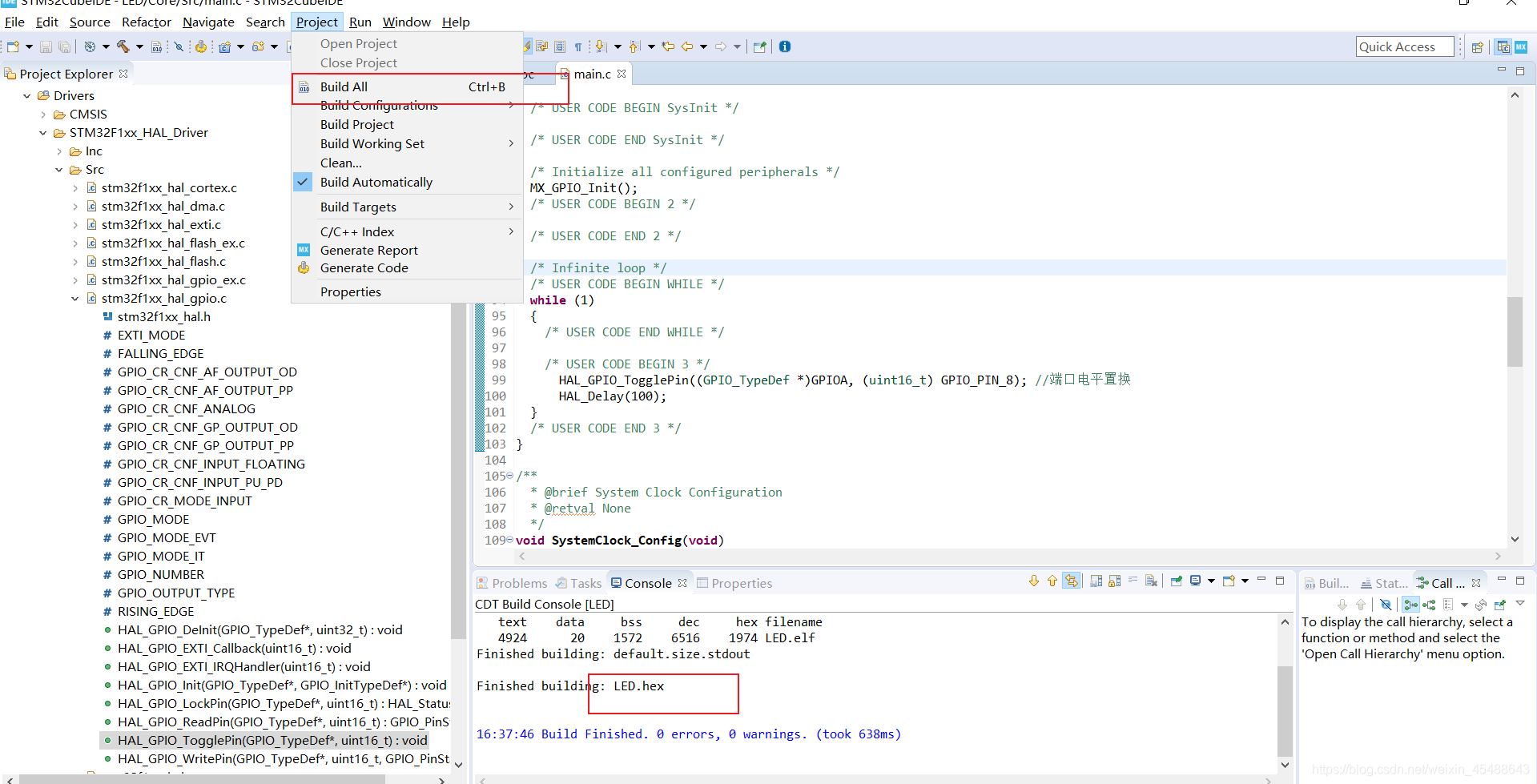Expand the CMSIS folder
Screen dimensions: 1537x784
43,115
